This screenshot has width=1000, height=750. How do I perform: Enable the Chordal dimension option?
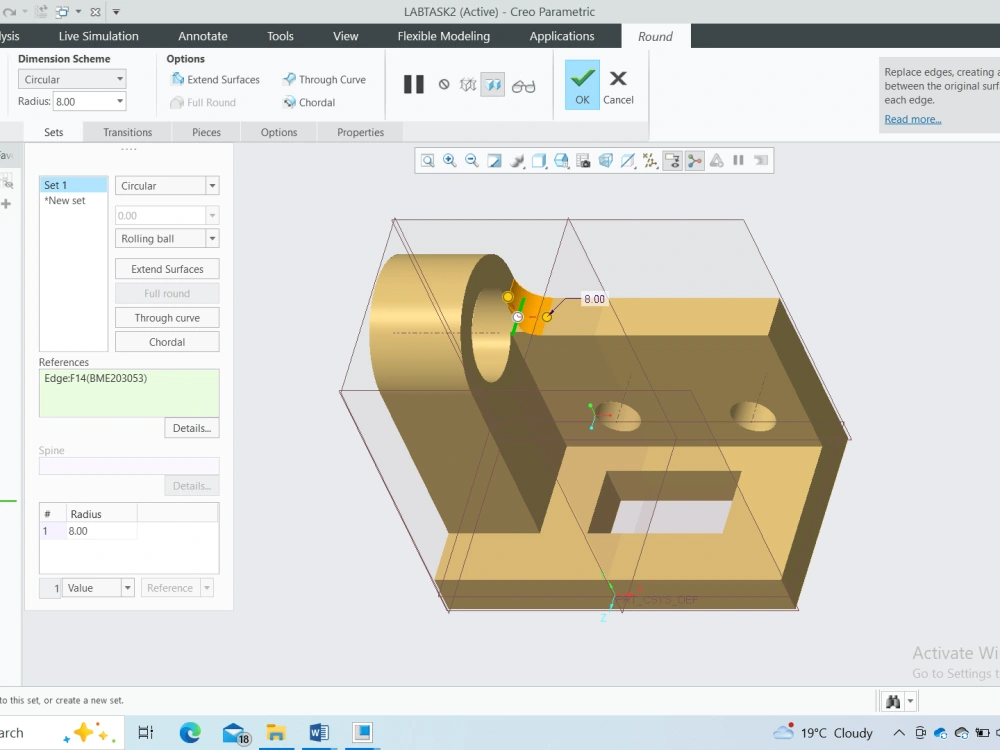point(311,102)
